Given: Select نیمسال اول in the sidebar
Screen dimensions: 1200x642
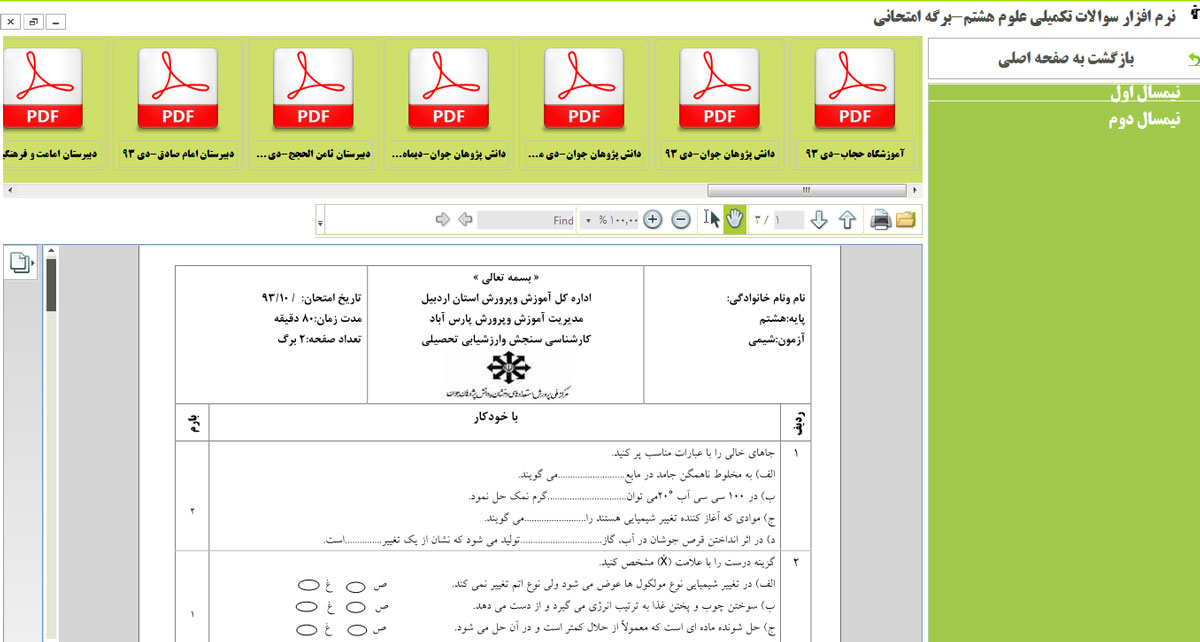Looking at the screenshot, I should (x=1145, y=94).
